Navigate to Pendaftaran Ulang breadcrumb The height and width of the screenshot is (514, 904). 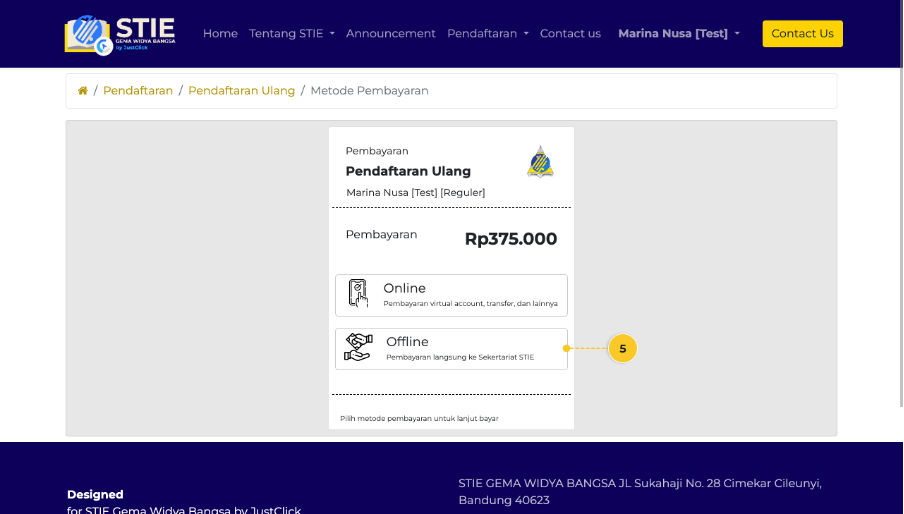pos(241,91)
